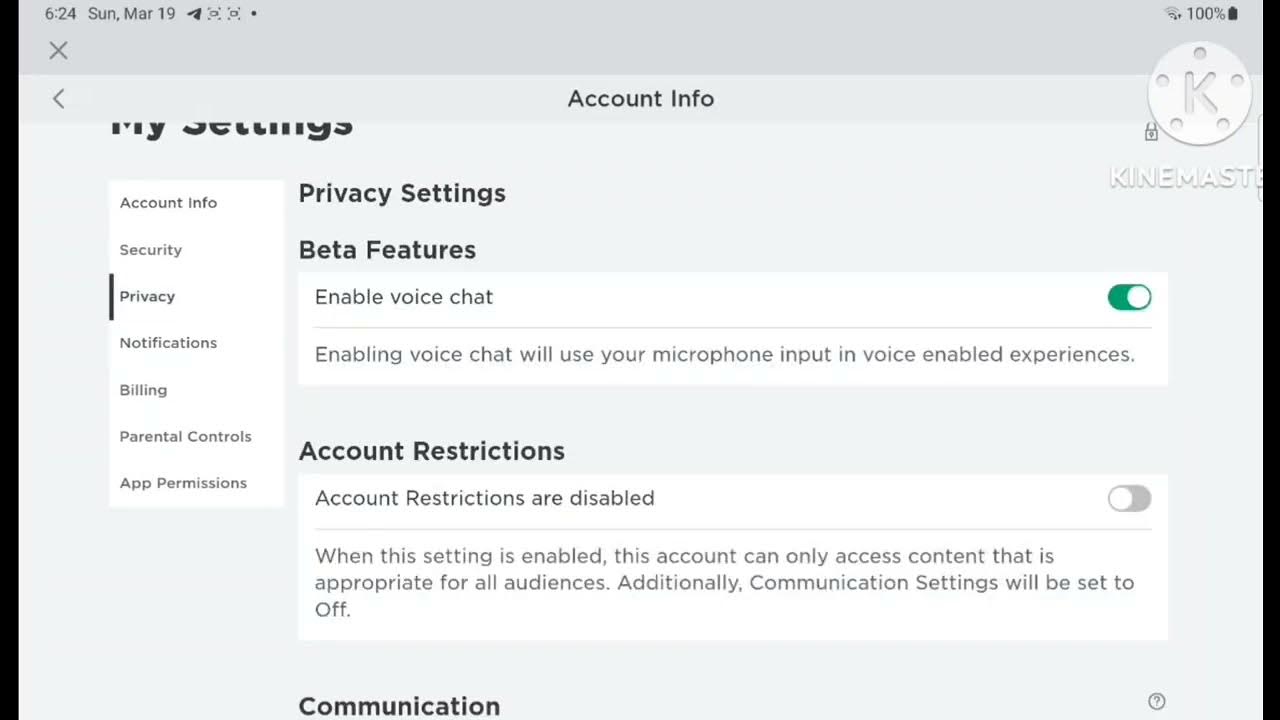Viewport: 1280px width, 720px height.
Task: Tap the battery indicator in the status bar
Action: [x=1233, y=14]
